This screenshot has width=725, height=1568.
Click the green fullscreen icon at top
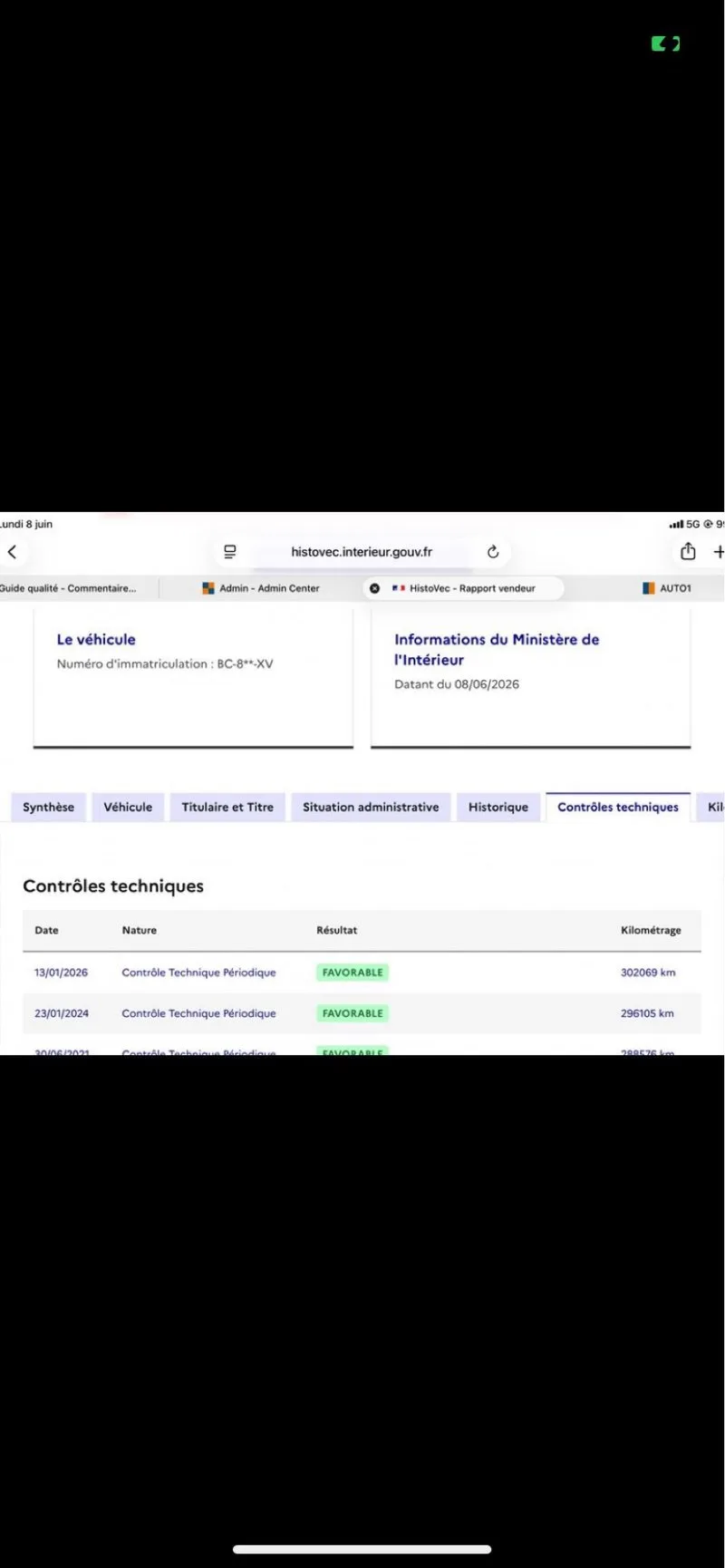665,44
